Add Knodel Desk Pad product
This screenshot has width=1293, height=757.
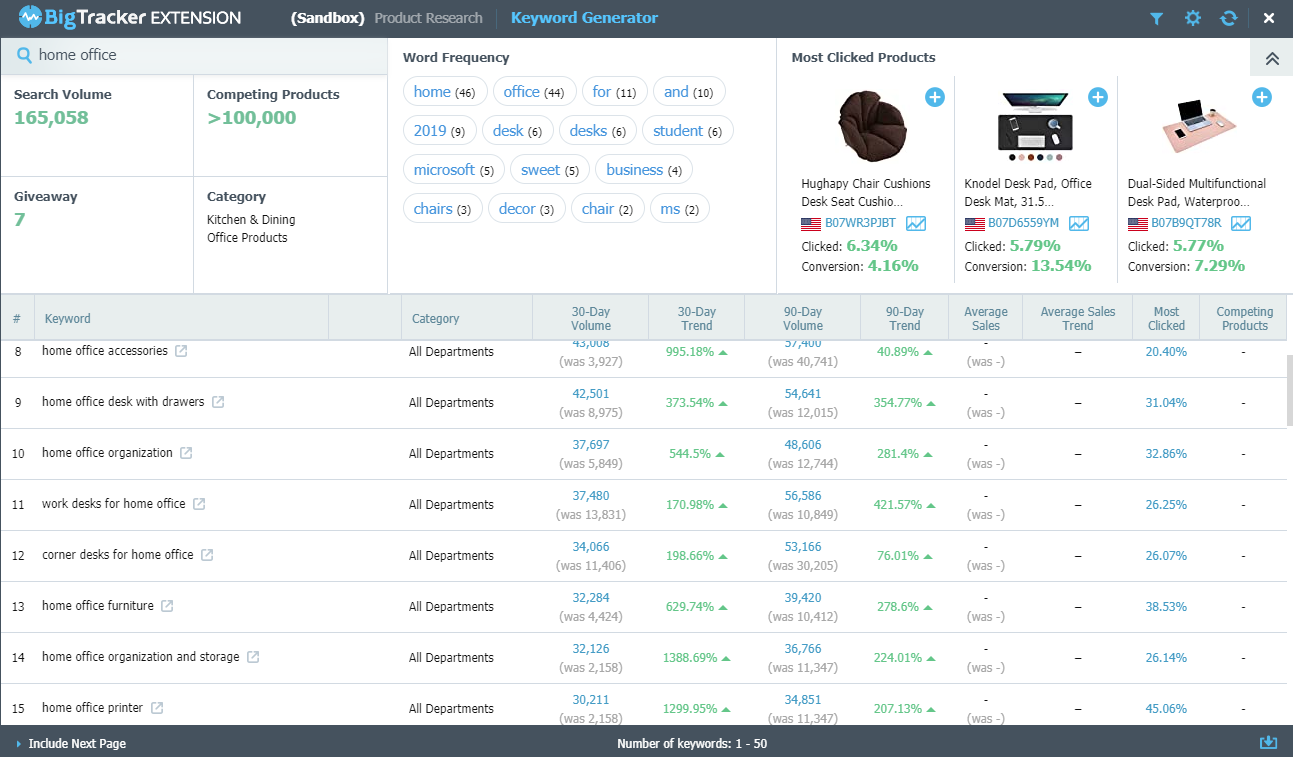click(1098, 97)
